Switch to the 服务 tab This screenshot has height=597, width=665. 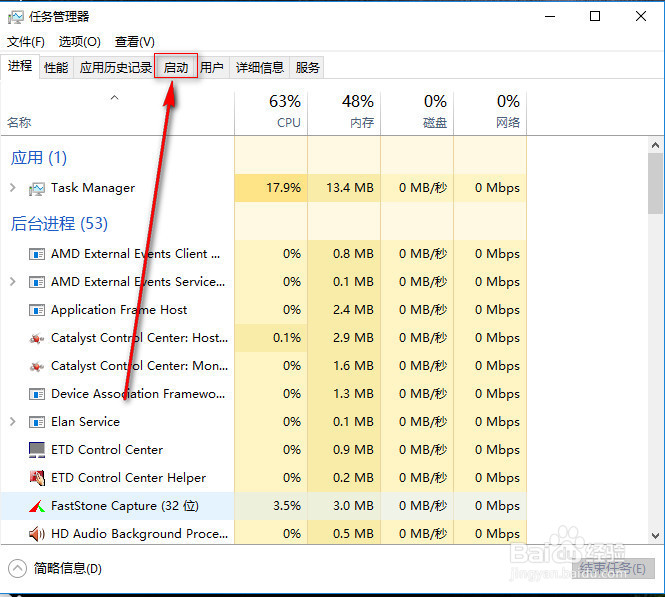pos(307,67)
